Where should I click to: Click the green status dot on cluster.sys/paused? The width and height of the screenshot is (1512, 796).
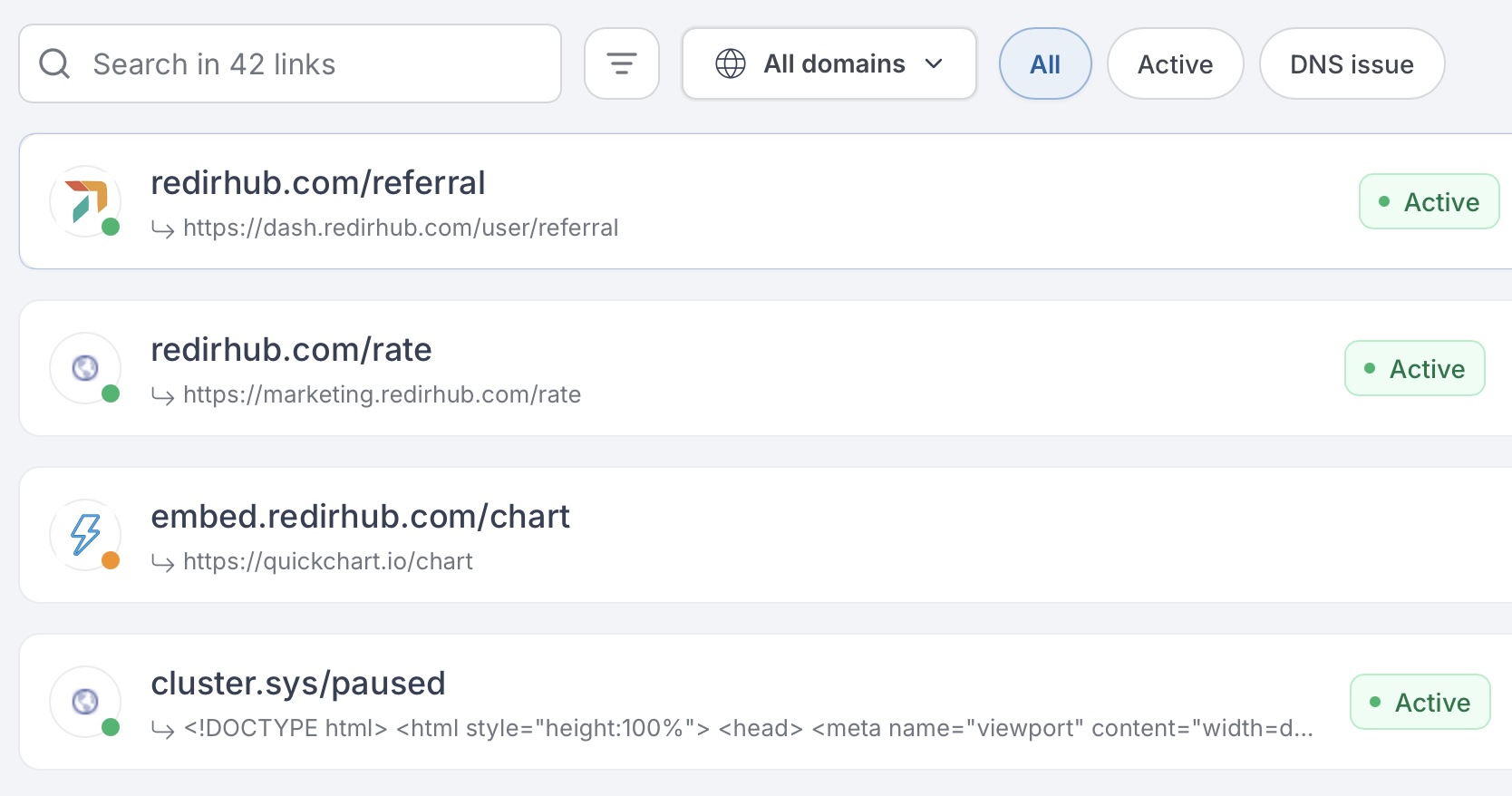point(111,727)
